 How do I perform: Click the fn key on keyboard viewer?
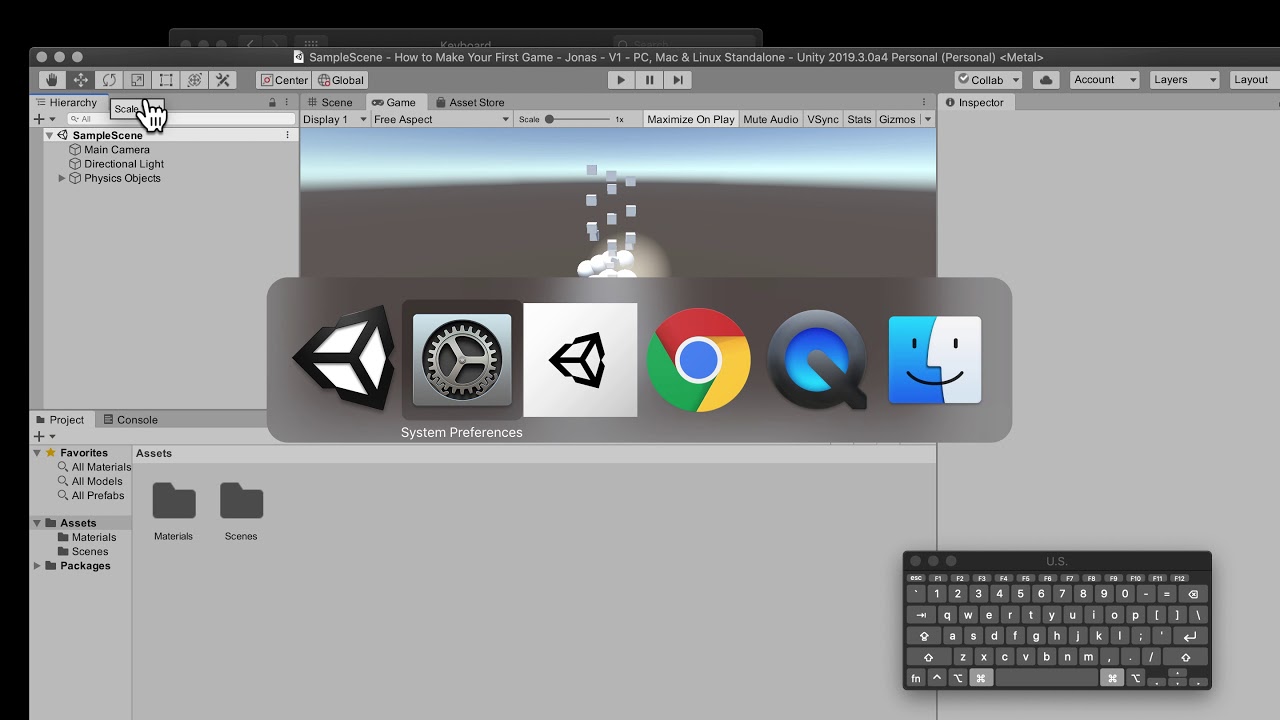[x=916, y=678]
